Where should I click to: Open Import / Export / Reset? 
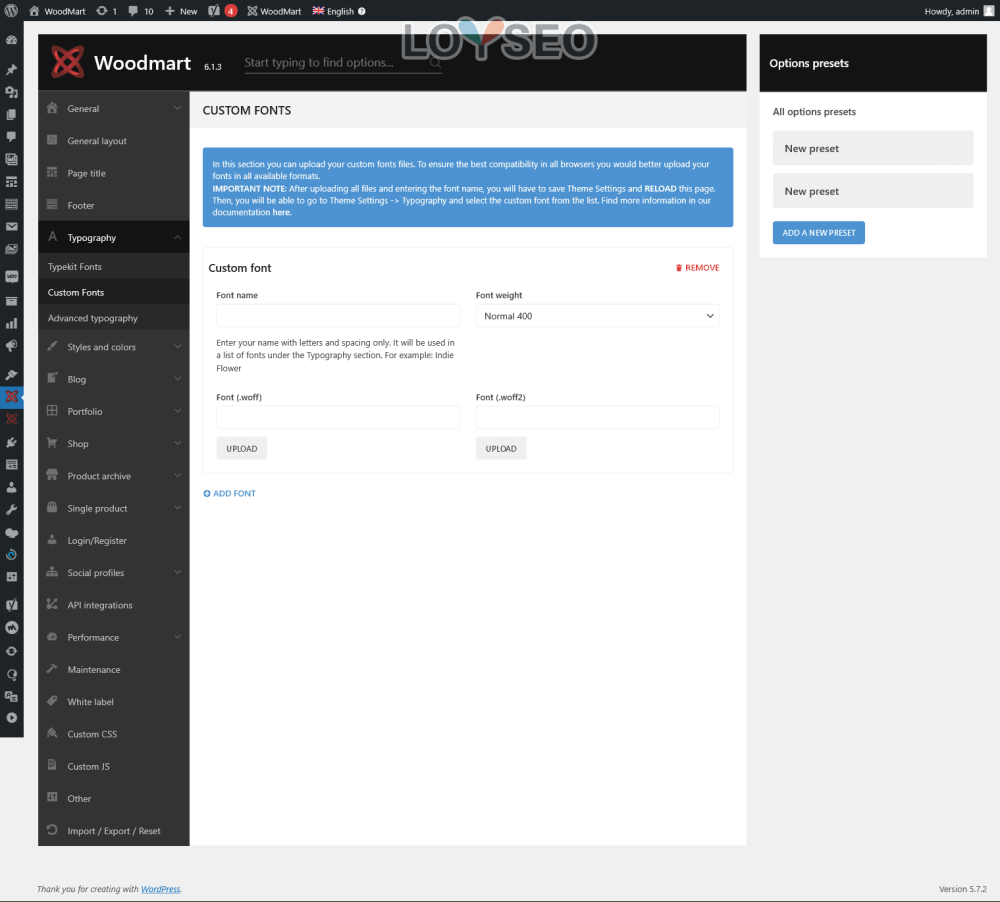pyautogui.click(x=114, y=831)
